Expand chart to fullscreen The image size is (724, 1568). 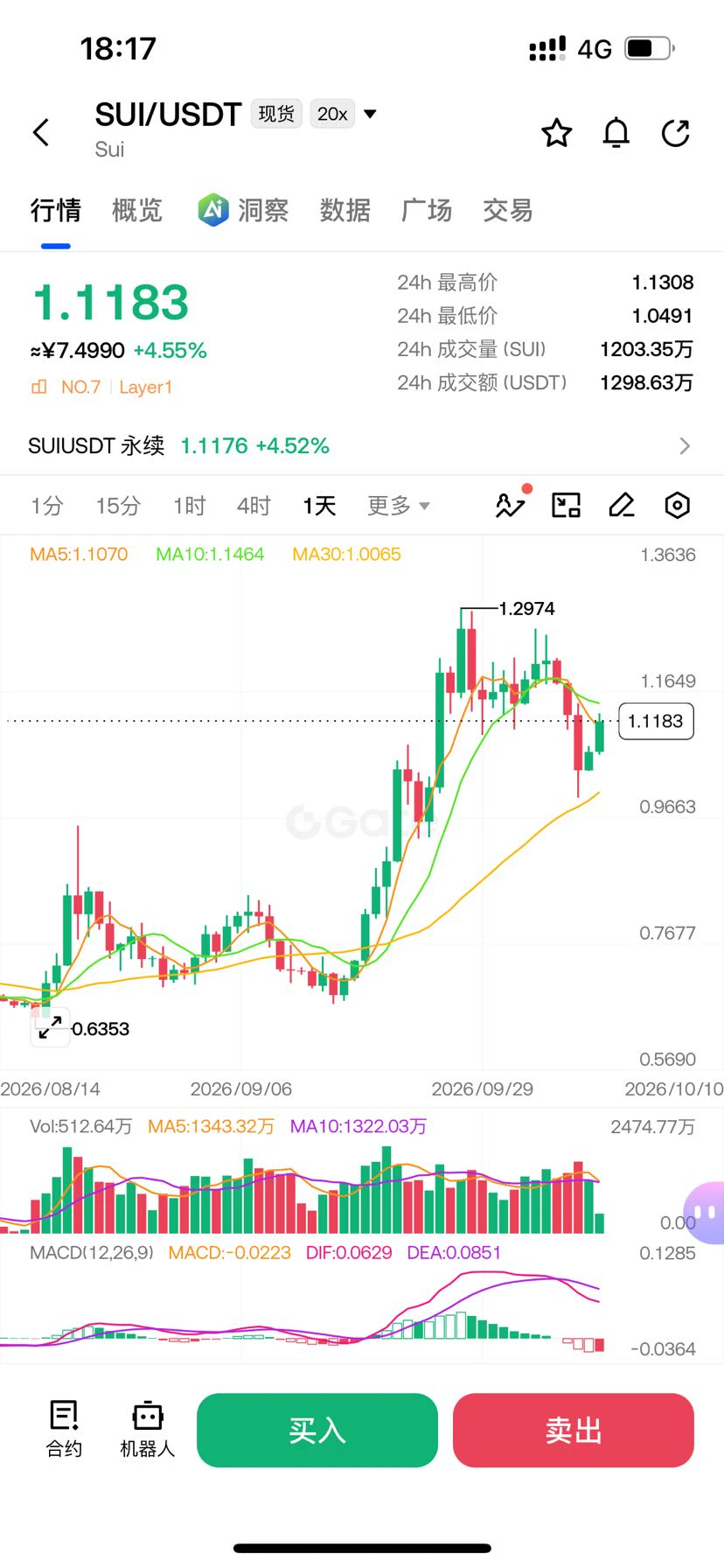[51, 1027]
